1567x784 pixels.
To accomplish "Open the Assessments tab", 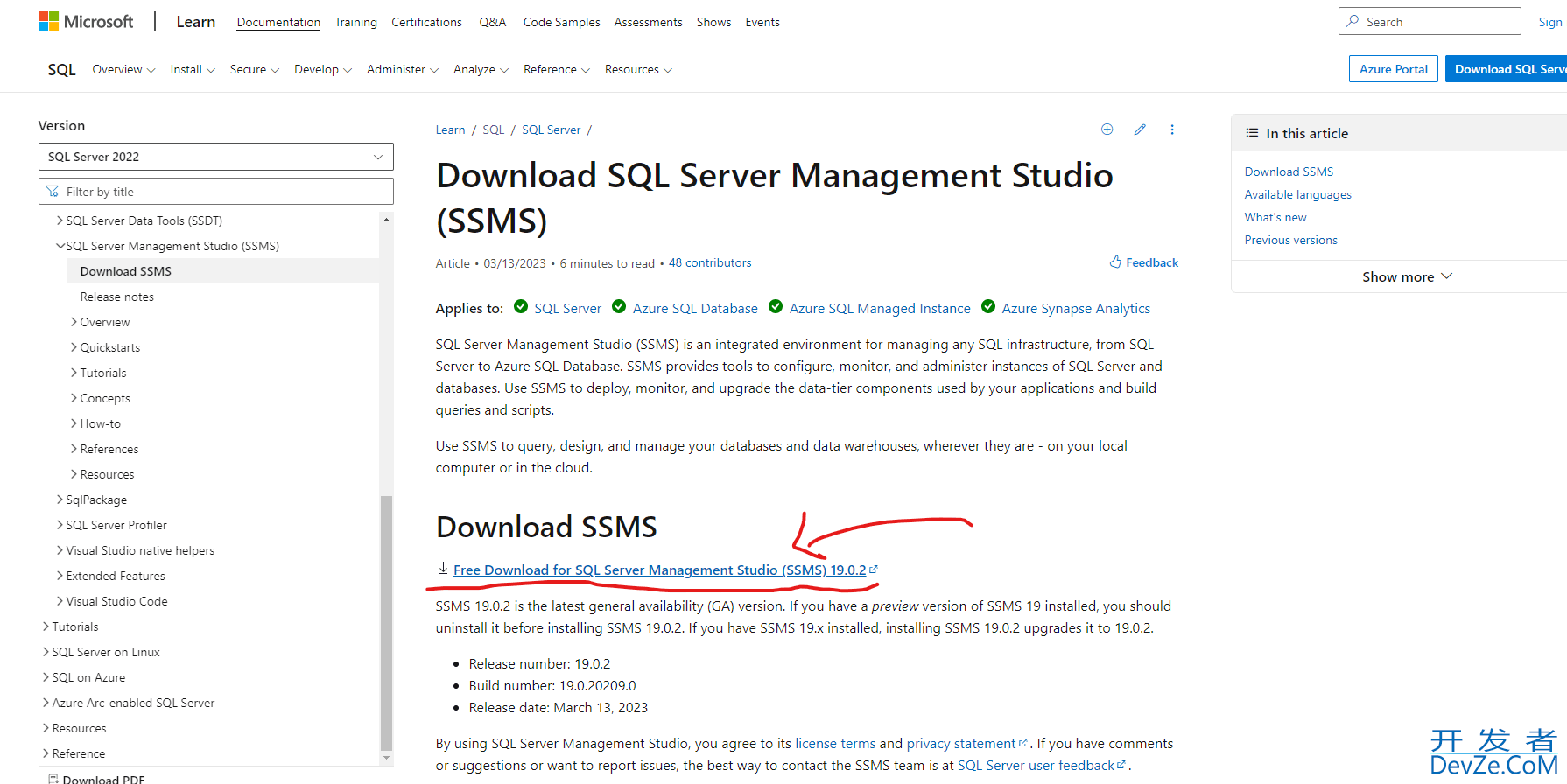I will [x=648, y=22].
